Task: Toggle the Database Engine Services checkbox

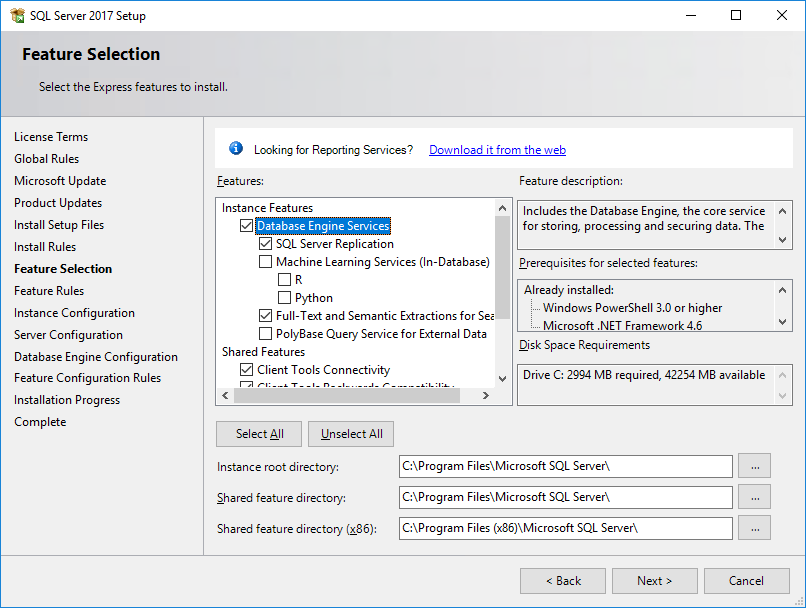Action: 247,226
